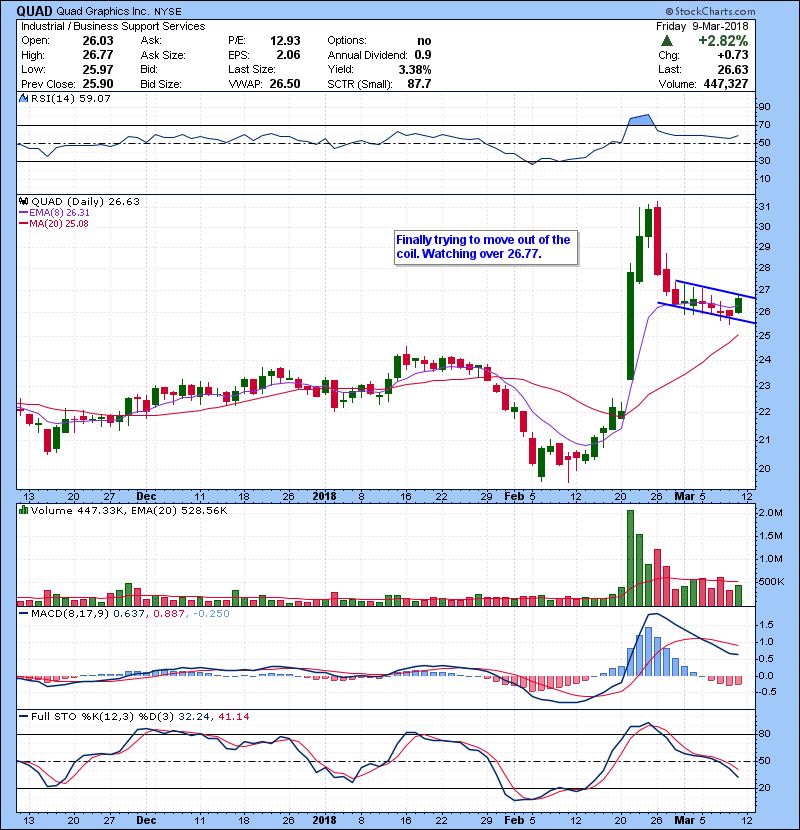The height and width of the screenshot is (830, 800).
Task: Click the date Friday 9-Mar-2018
Action: (702, 26)
